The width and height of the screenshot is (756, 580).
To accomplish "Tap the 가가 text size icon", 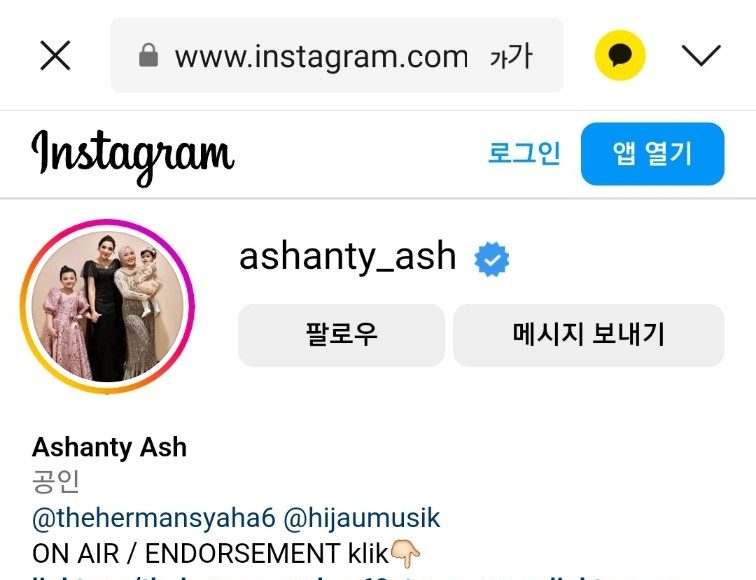I will [x=511, y=56].
